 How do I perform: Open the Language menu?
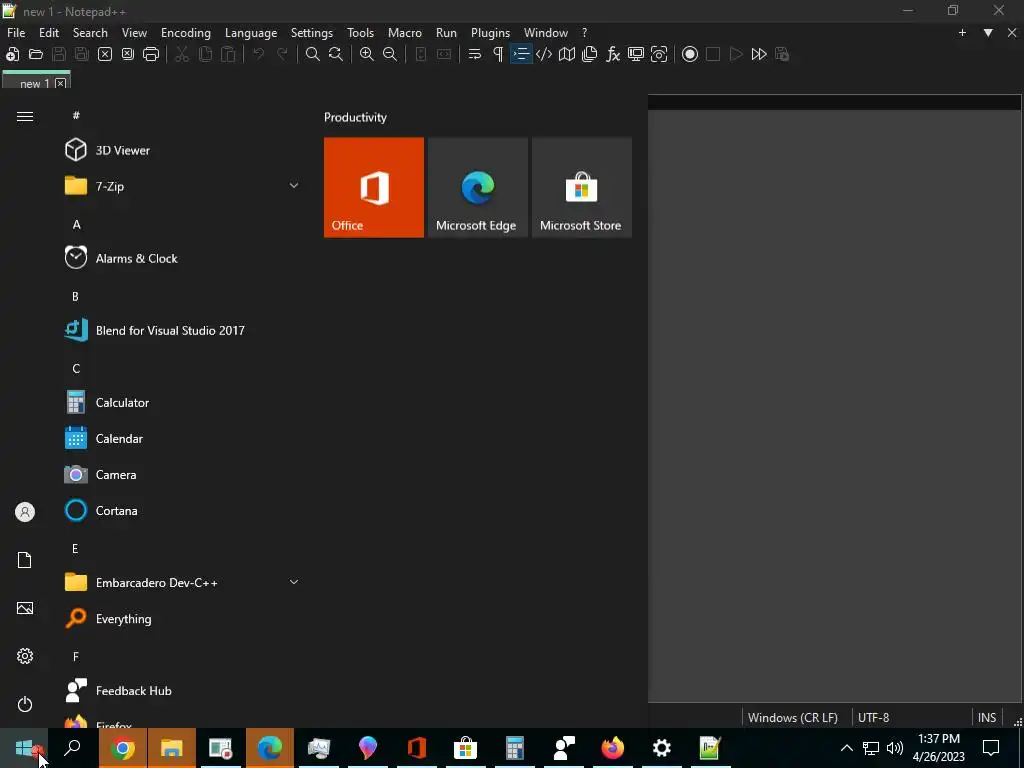(x=251, y=33)
